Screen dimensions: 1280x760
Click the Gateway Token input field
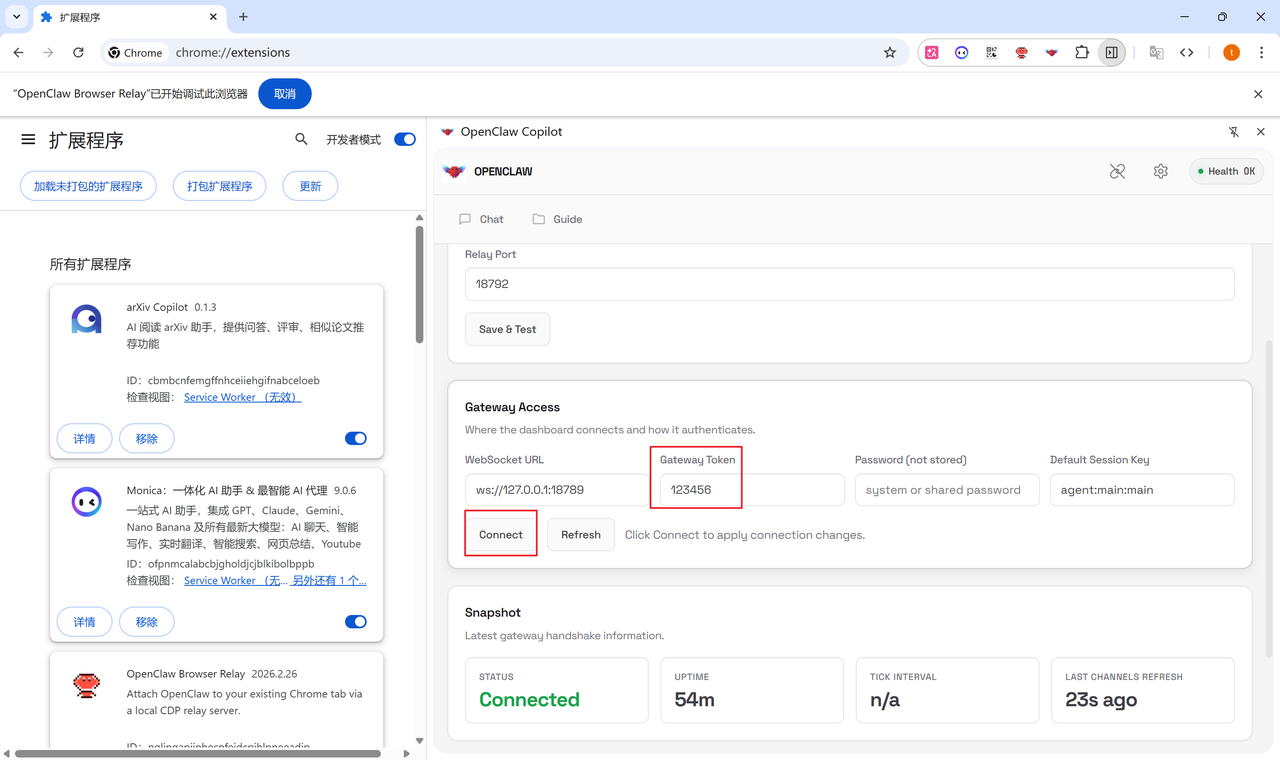[750, 490]
